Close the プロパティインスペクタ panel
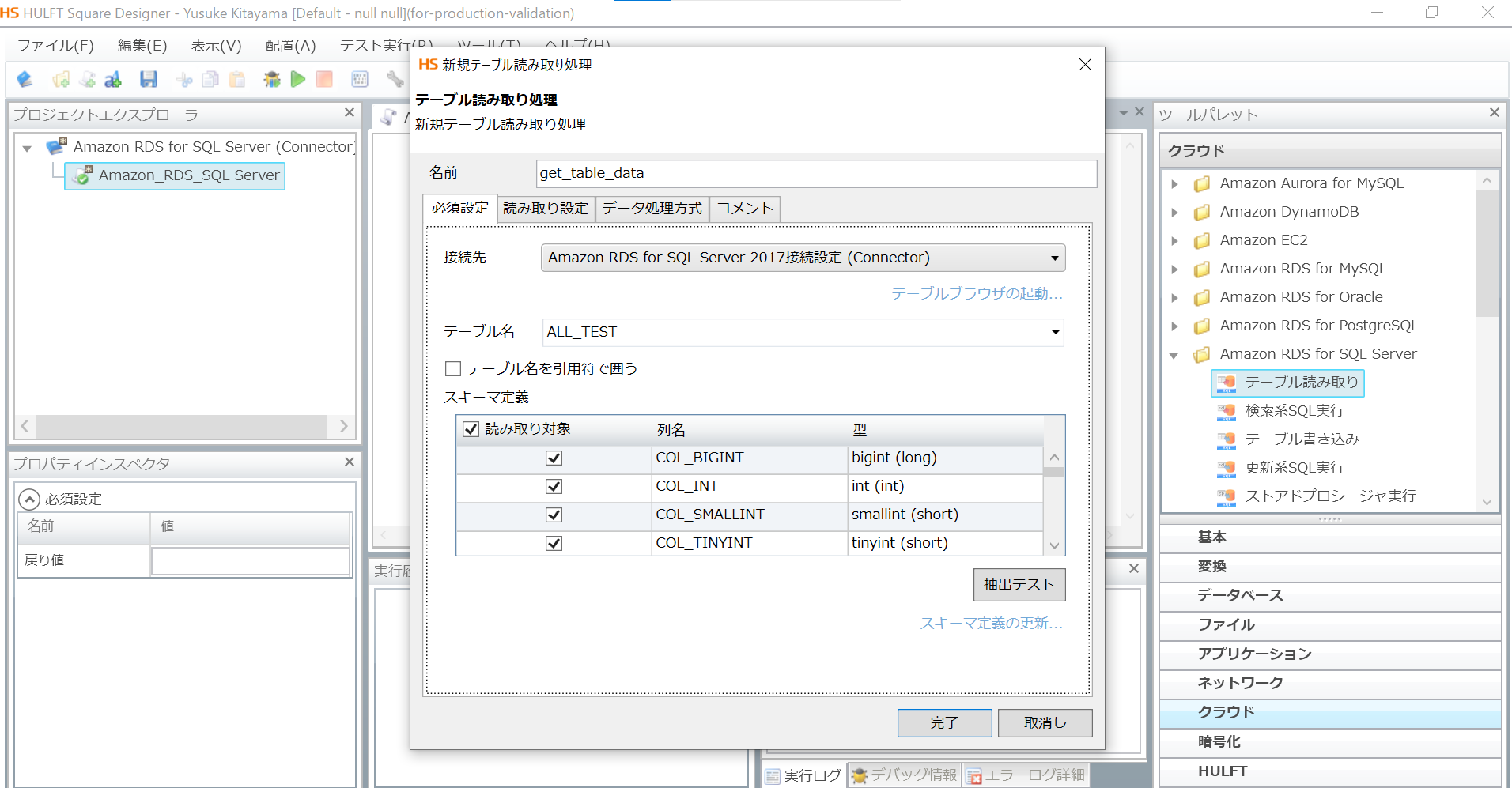The width and height of the screenshot is (1512, 788). click(x=349, y=462)
